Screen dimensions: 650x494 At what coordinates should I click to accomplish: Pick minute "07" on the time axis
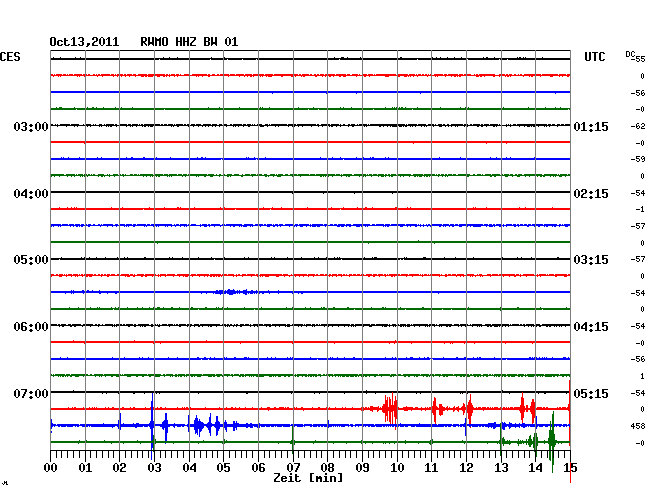(x=293, y=468)
